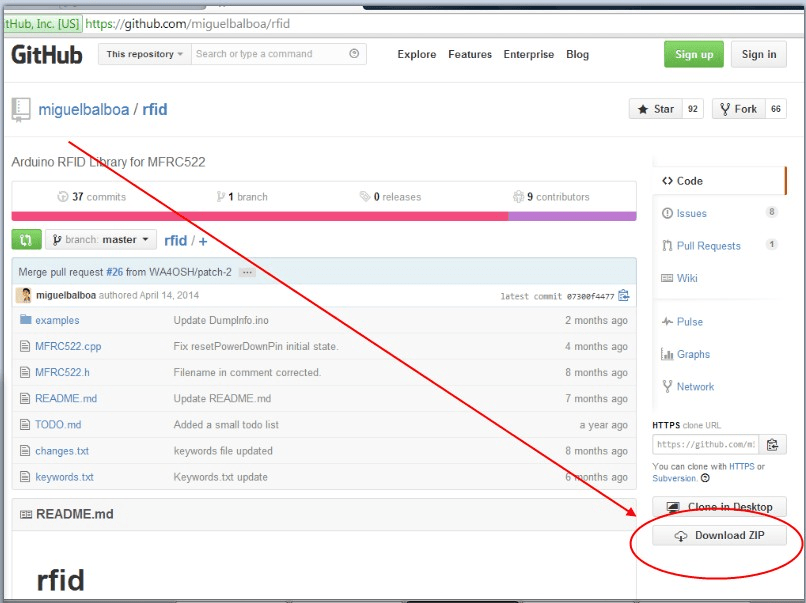Image resolution: width=806 pixels, height=603 pixels.
Task: Click the Graphs bar chart icon
Action: [x=667, y=354]
